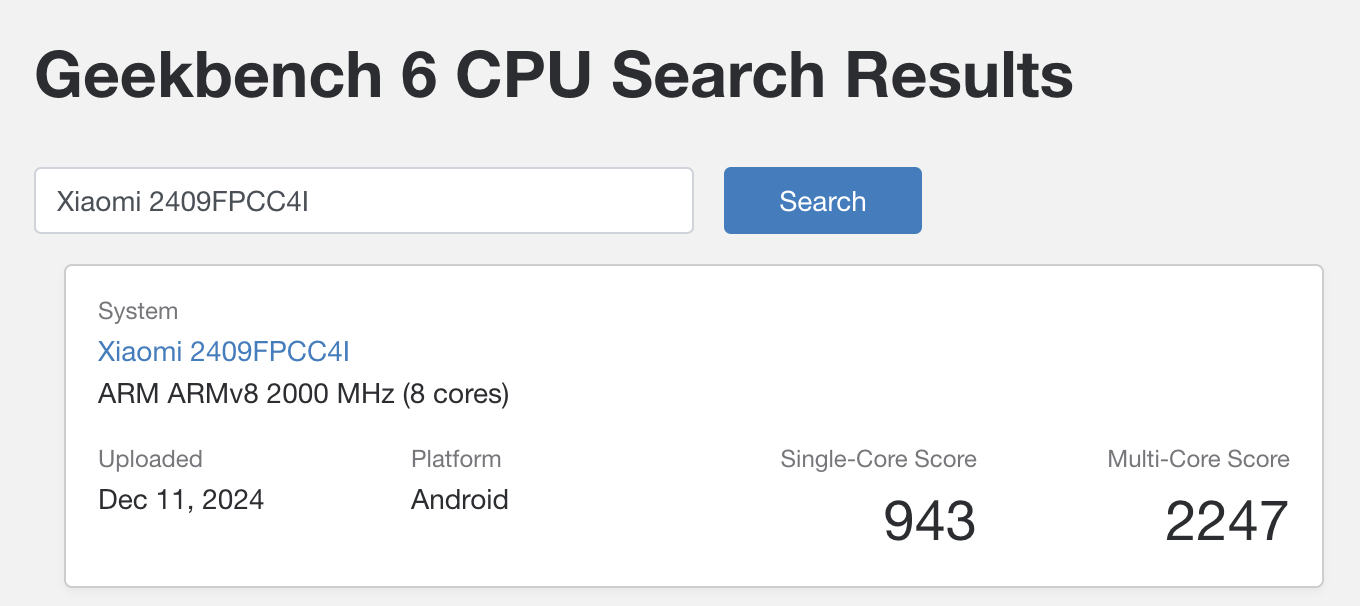1360x606 pixels.
Task: Select the System label in result card
Action: [138, 311]
